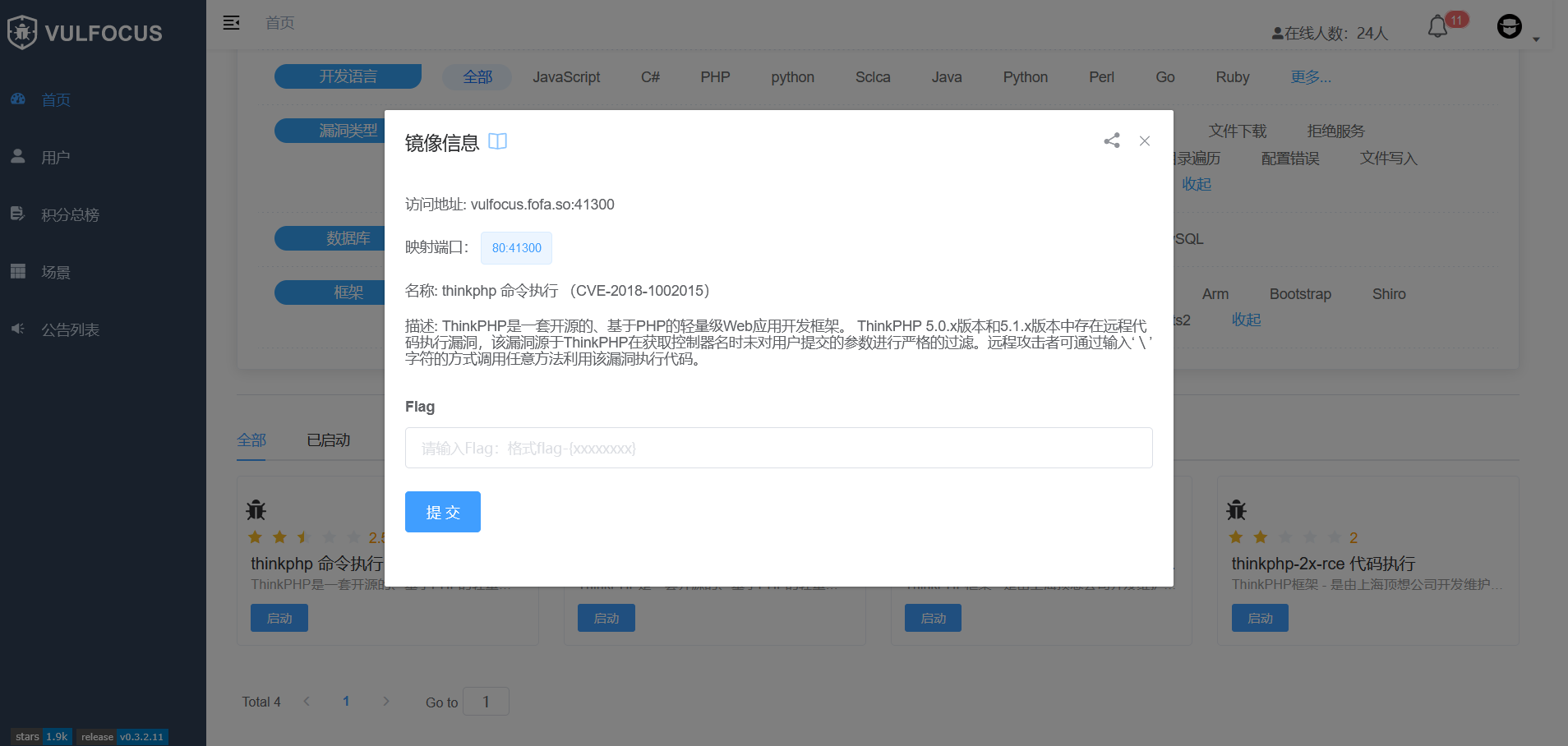Click the book icon beside 镜像信息 title
The image size is (1568, 746).
pos(497,140)
